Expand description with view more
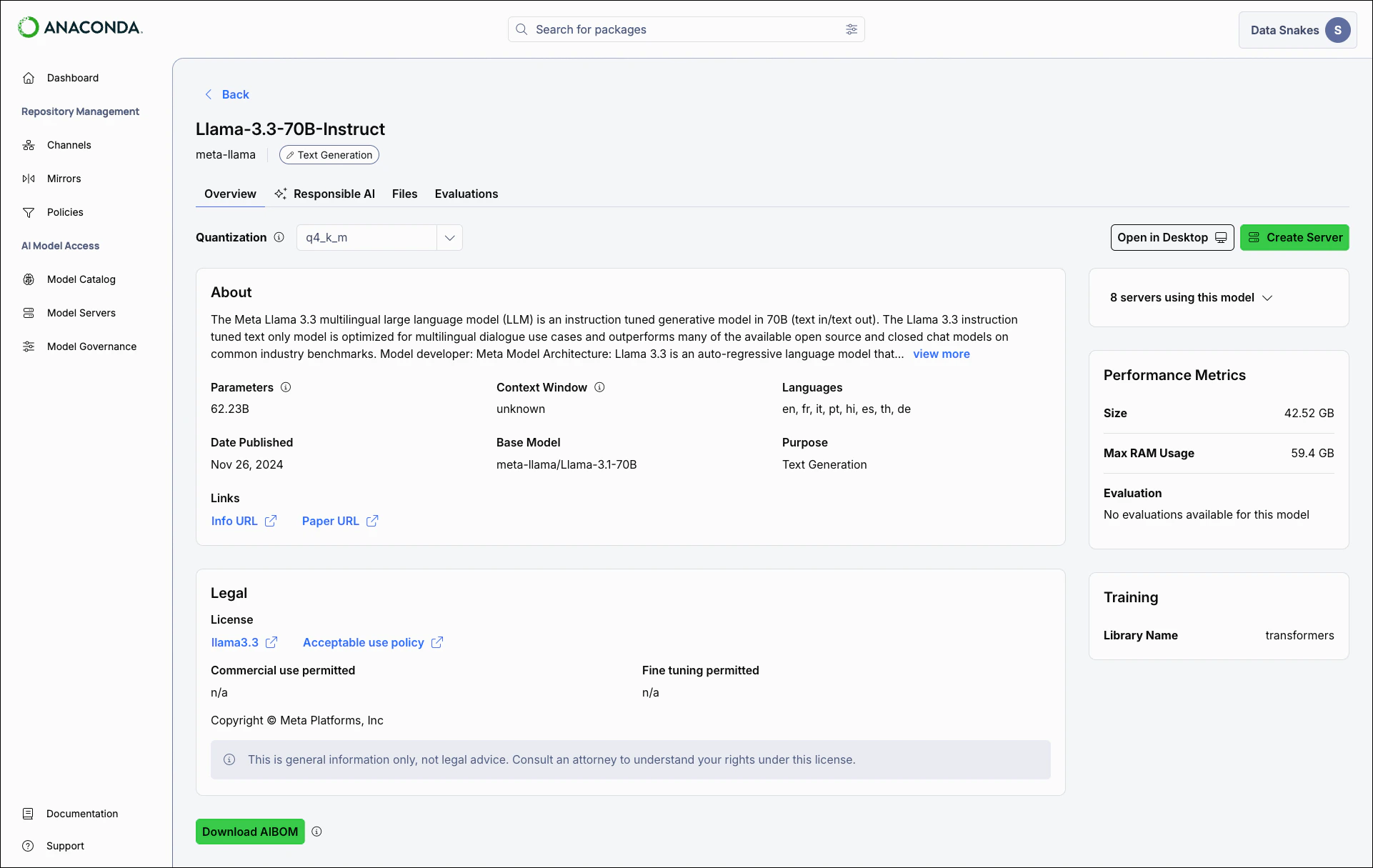This screenshot has width=1373, height=868. [x=941, y=354]
